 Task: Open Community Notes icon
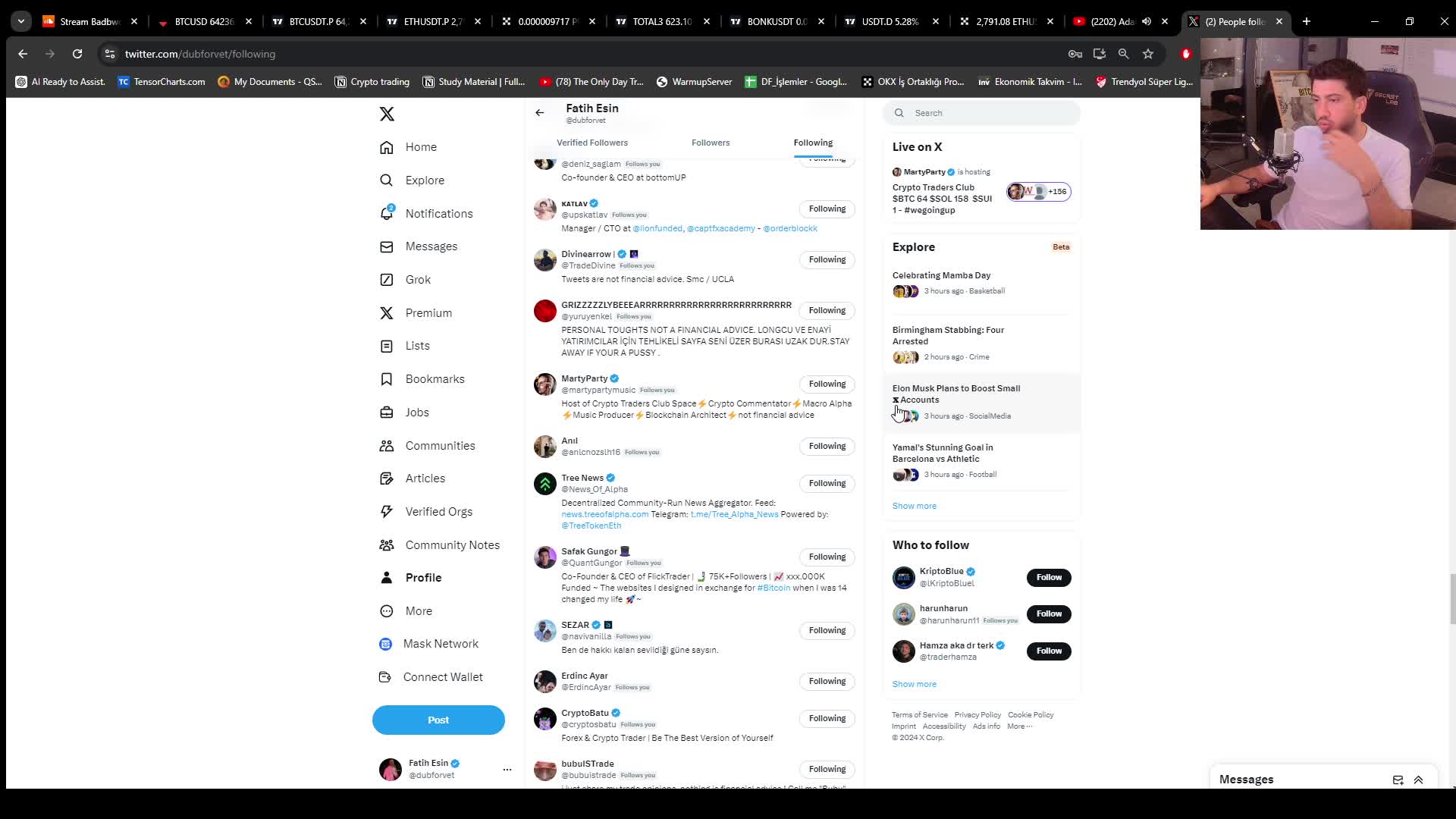(387, 545)
